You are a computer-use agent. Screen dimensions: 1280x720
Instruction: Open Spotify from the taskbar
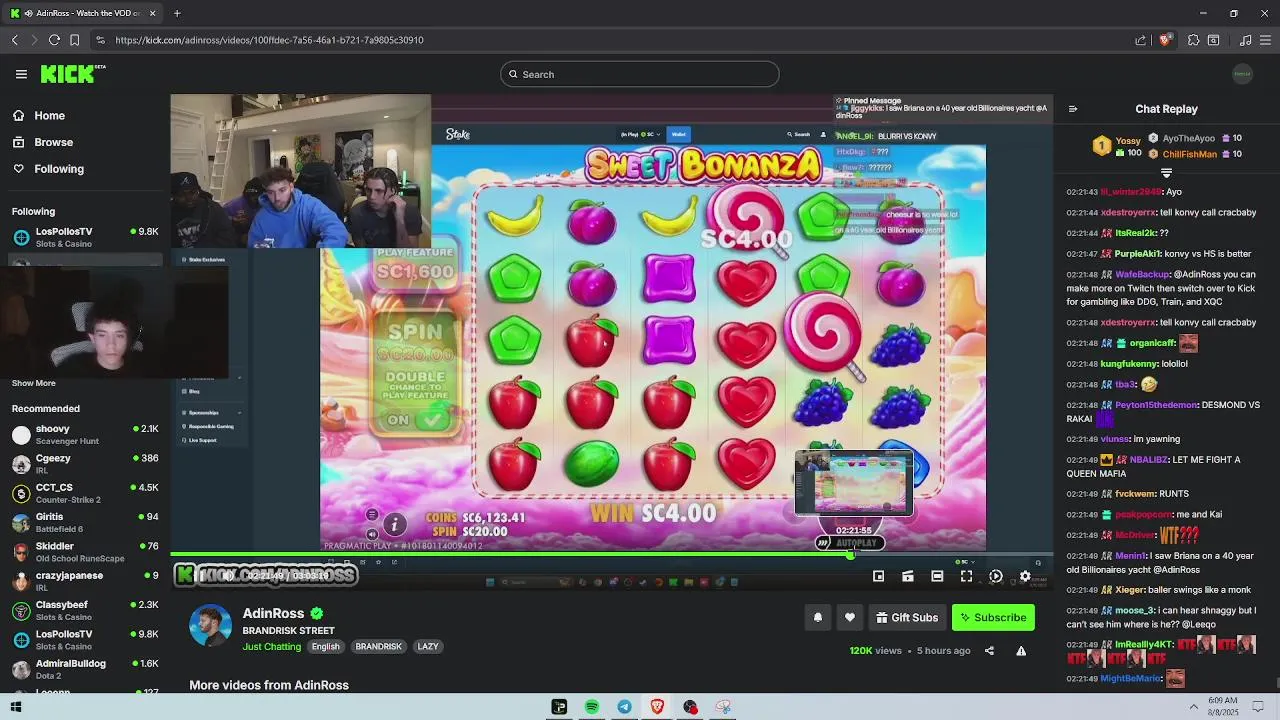point(592,707)
